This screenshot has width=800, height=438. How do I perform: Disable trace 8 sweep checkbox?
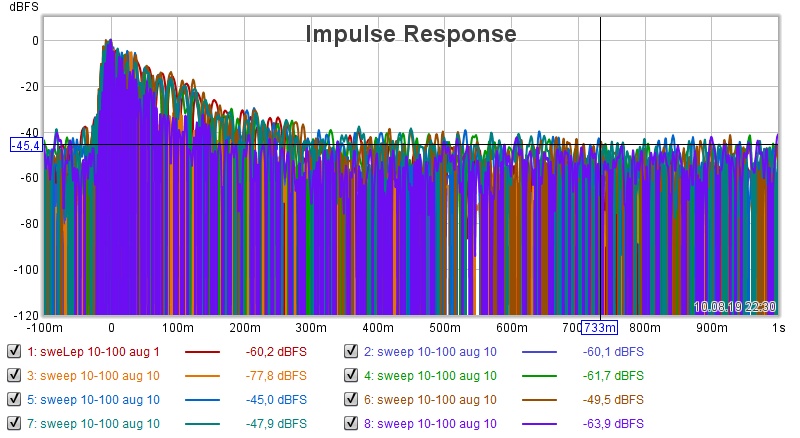pyautogui.click(x=351, y=423)
